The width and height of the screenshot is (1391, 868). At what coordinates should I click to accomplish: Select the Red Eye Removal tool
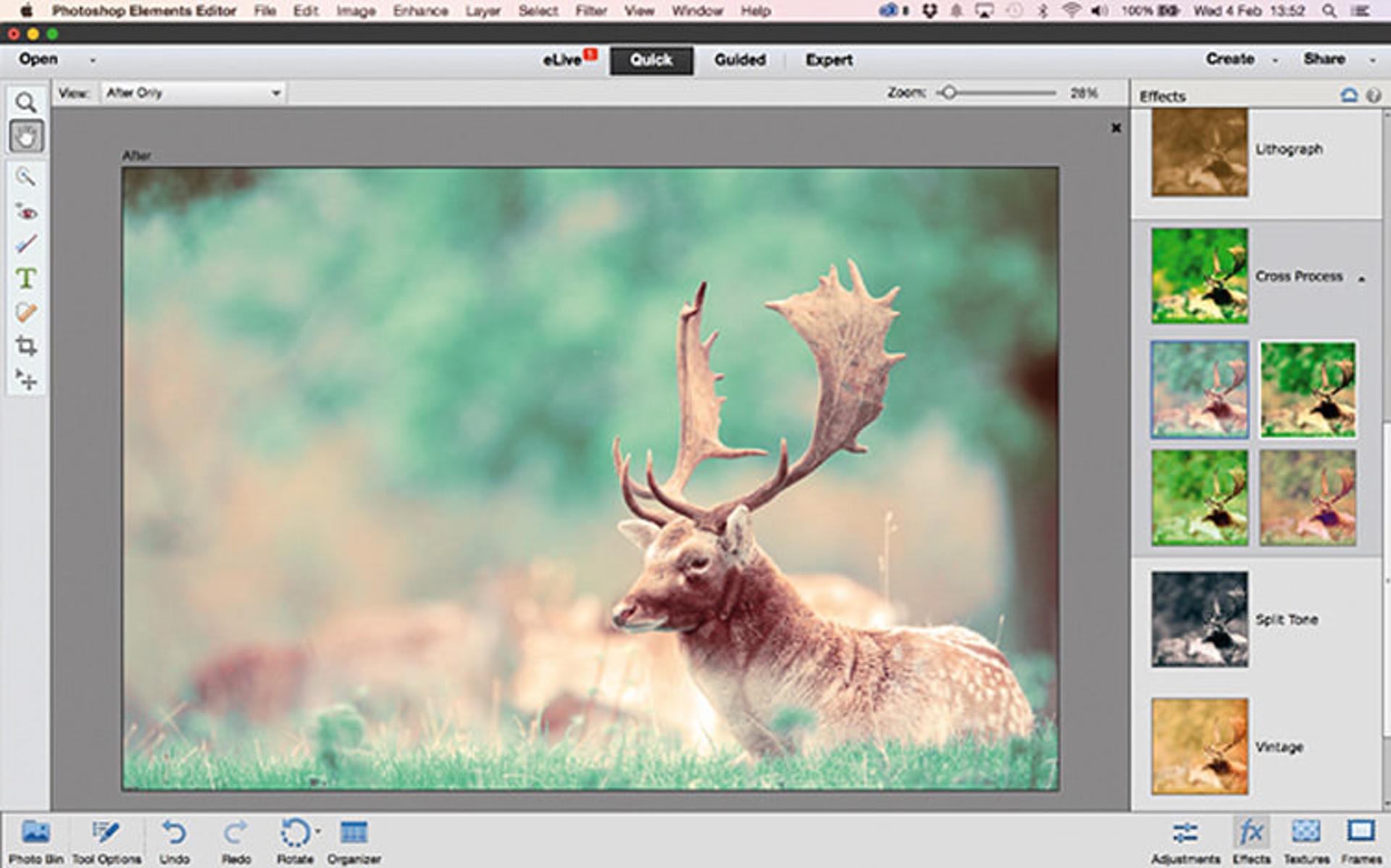(26, 212)
